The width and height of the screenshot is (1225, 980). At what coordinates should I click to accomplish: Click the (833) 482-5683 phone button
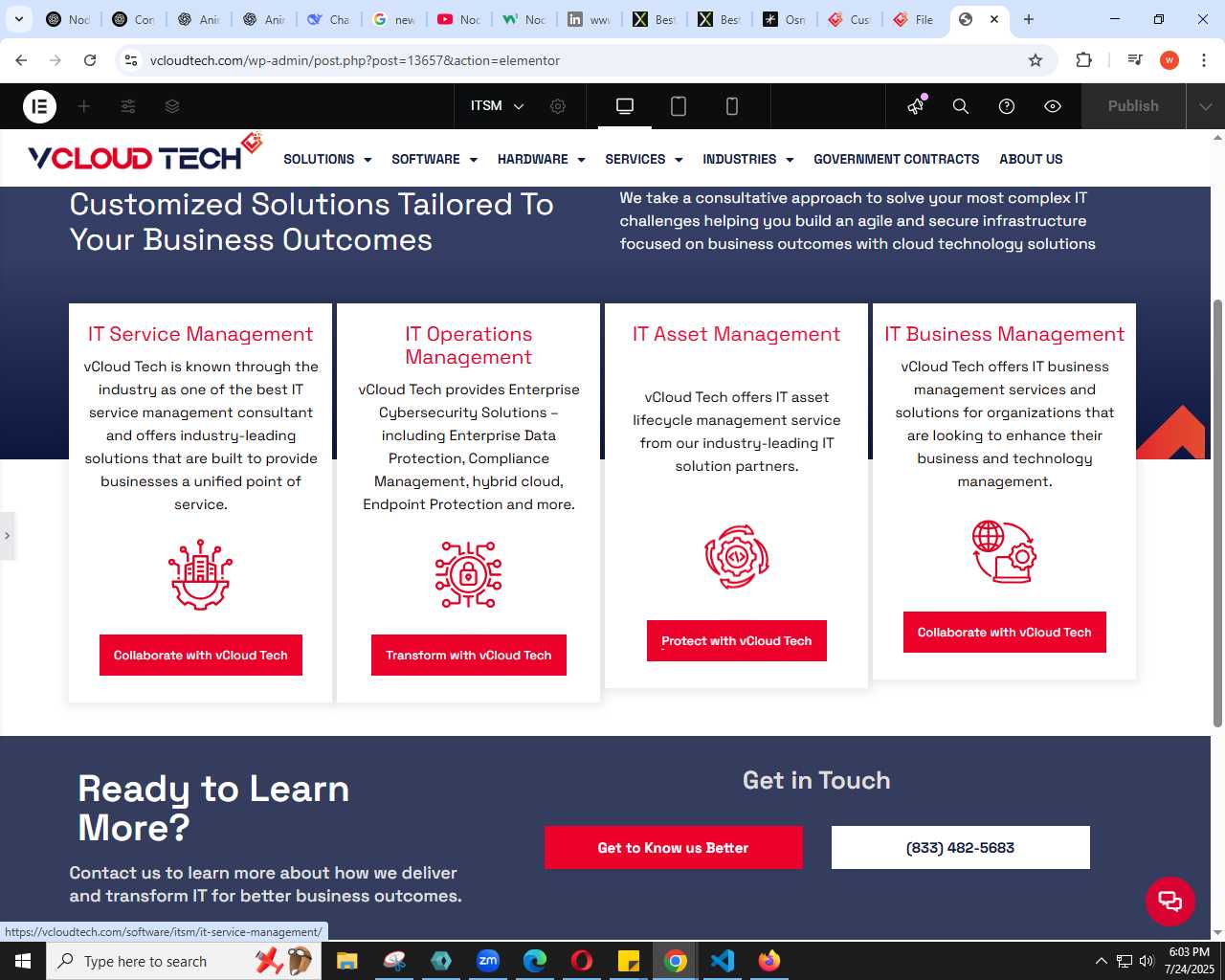961,848
